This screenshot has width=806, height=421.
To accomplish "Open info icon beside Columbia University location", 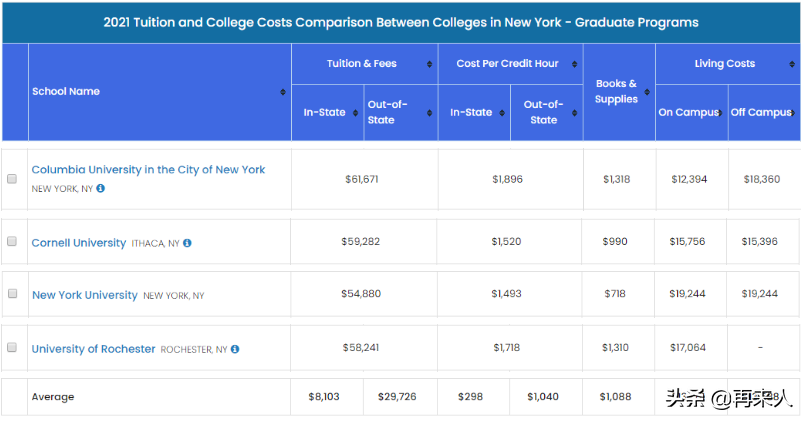I will click(101, 188).
